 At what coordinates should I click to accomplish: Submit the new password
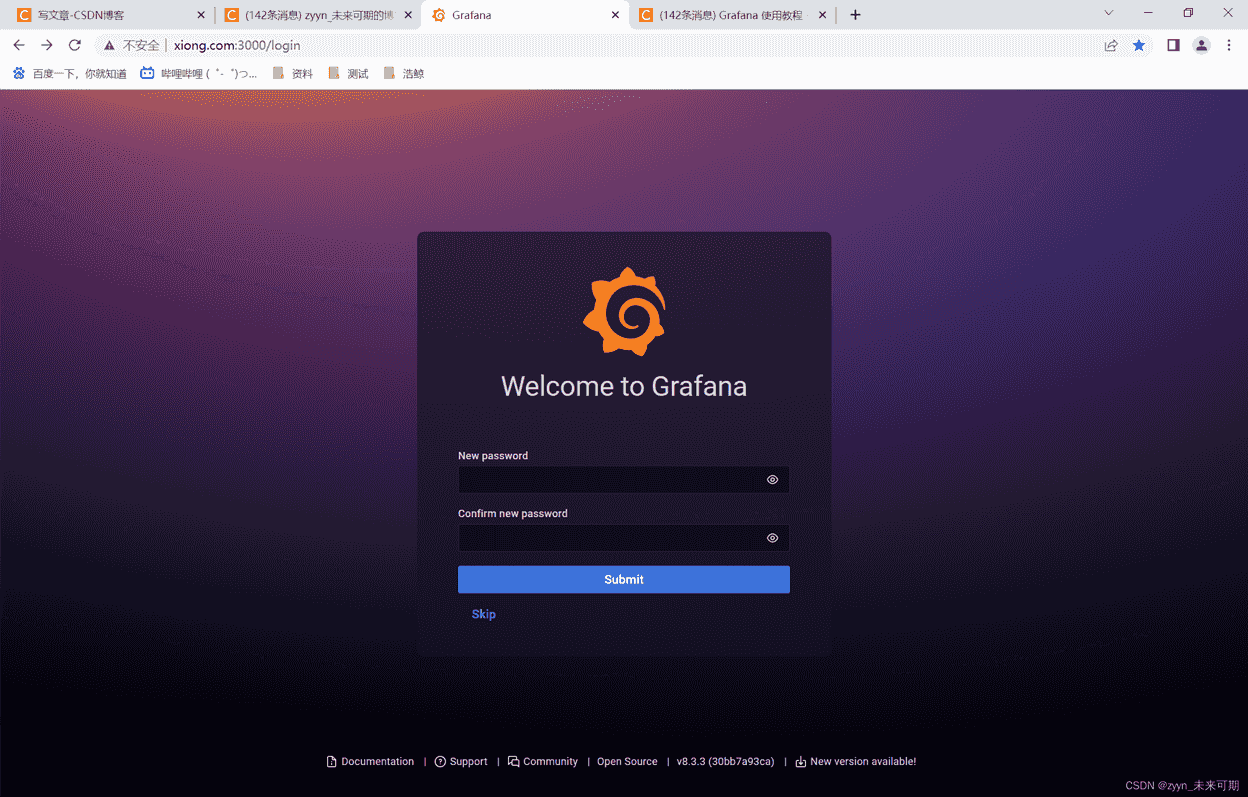(624, 579)
